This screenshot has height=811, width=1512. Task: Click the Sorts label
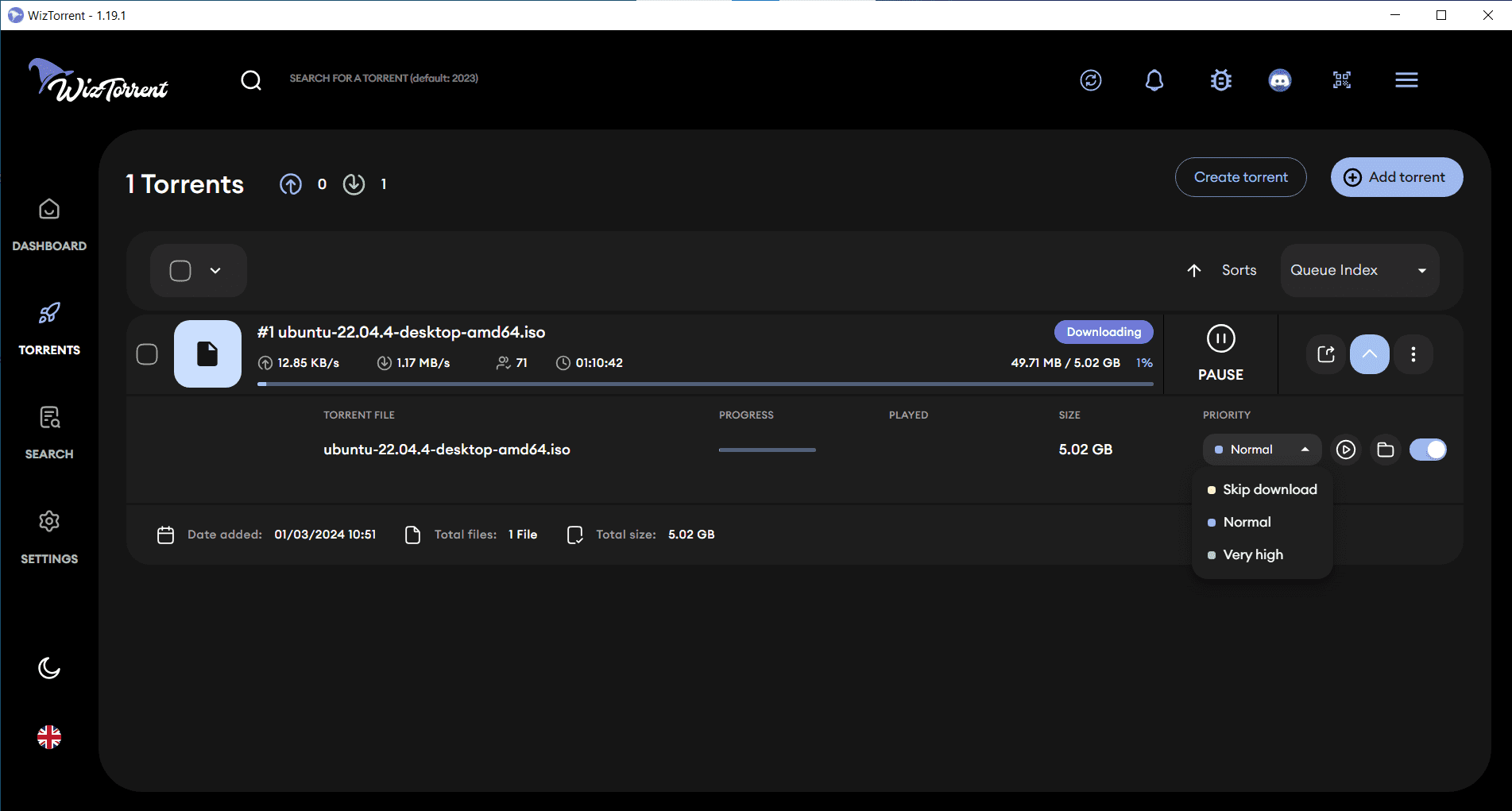pyautogui.click(x=1239, y=271)
